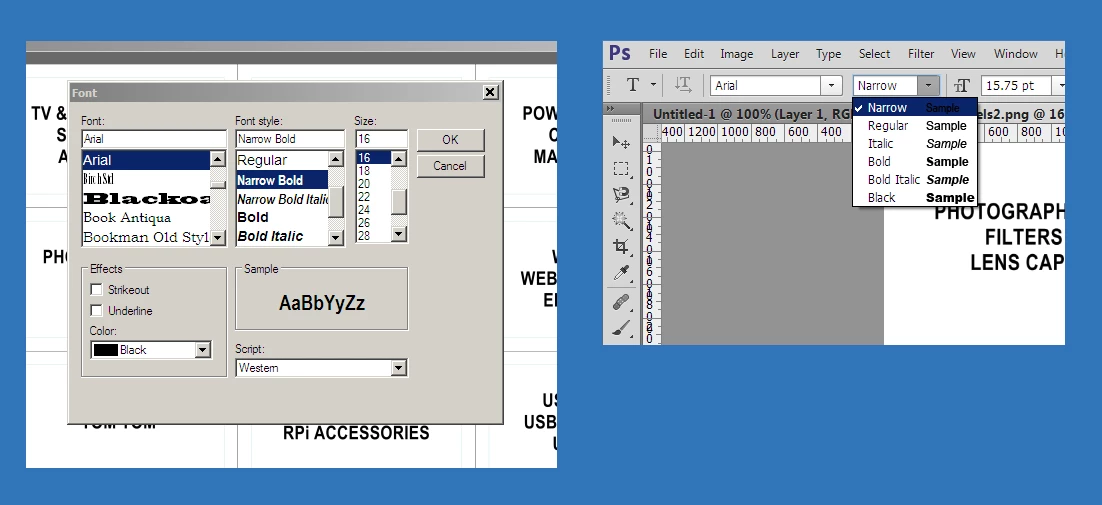Choose Italic from the style dropdown list

pos(915,143)
